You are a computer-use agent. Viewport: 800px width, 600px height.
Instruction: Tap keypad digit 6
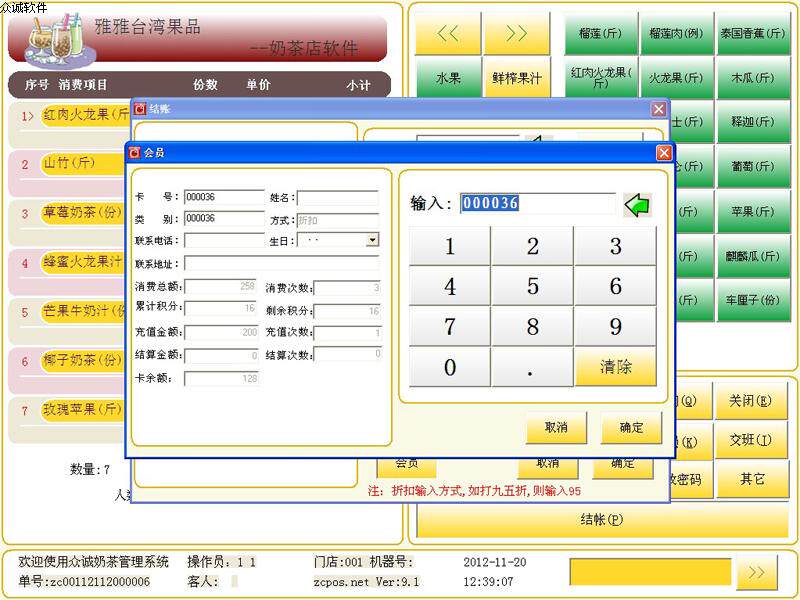click(616, 286)
